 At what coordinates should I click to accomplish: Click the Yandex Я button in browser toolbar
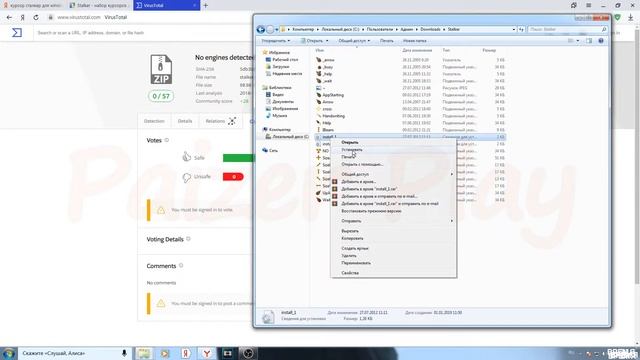click(22, 18)
